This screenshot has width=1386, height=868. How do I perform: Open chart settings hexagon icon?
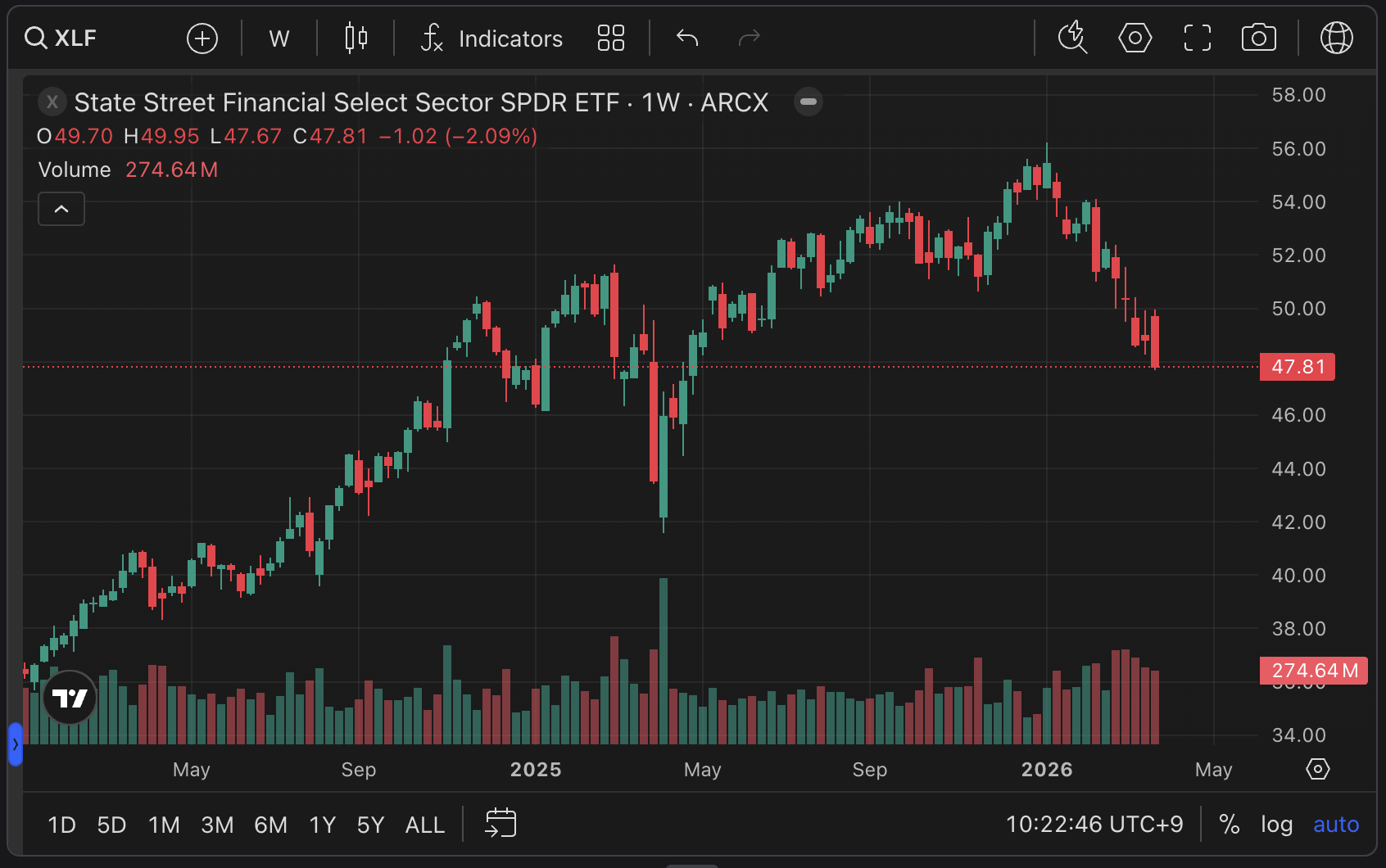[1135, 38]
